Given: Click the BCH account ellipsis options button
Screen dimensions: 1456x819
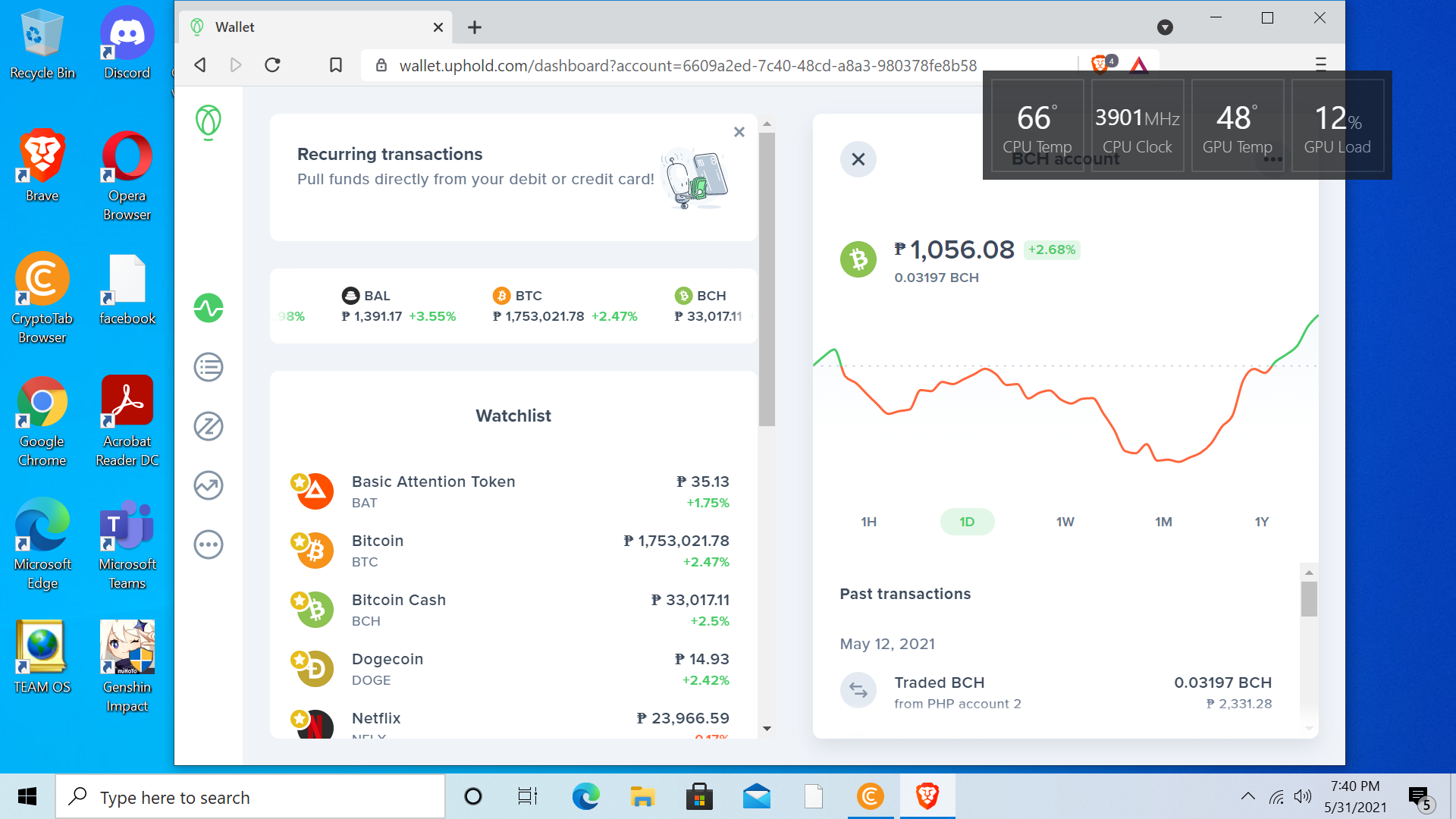Looking at the screenshot, I should [x=1273, y=159].
